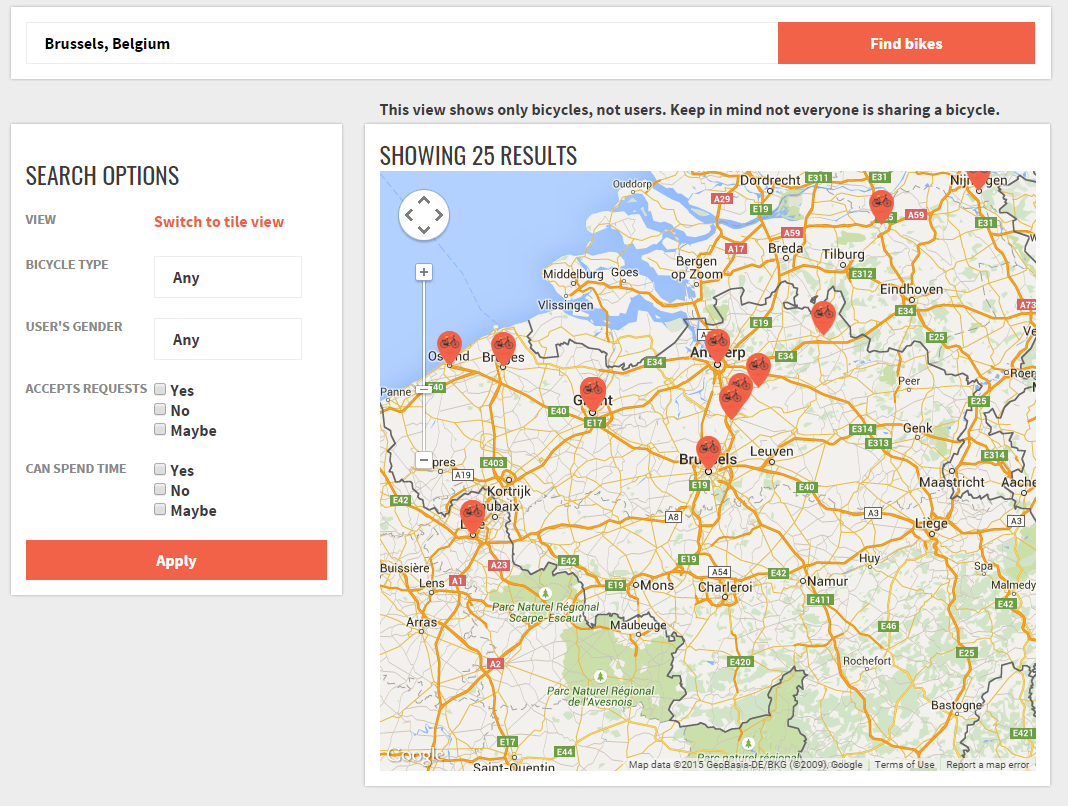Tick the No option under Accepts Requests
Viewport: 1068px width, 806px height.
160,408
